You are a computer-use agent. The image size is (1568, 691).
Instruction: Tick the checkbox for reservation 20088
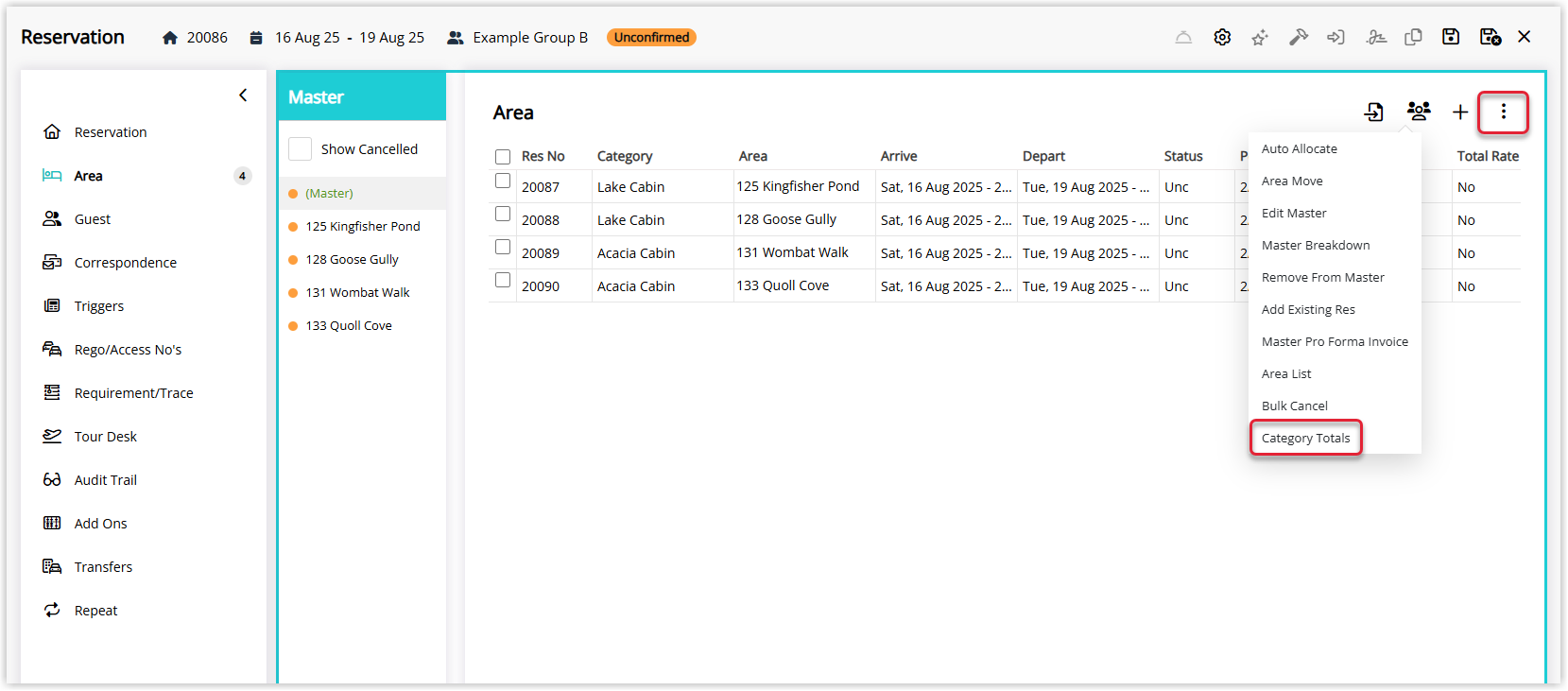503,214
